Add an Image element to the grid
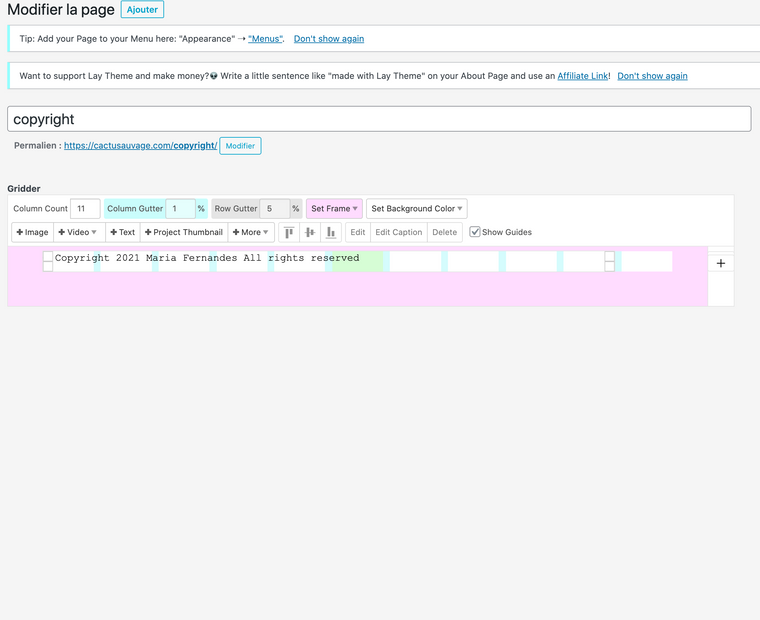760x620 pixels. pos(33,232)
